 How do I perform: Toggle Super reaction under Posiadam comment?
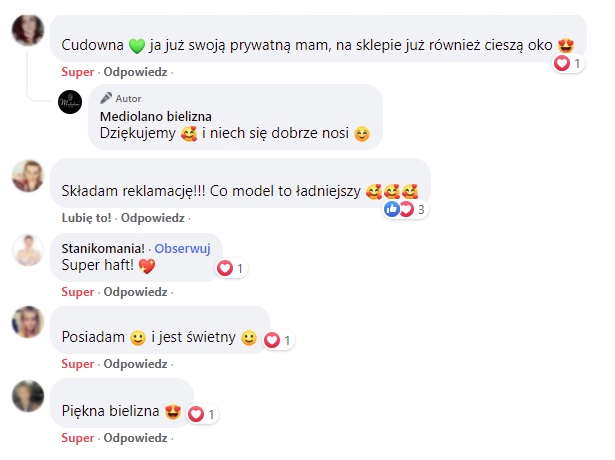point(77,365)
